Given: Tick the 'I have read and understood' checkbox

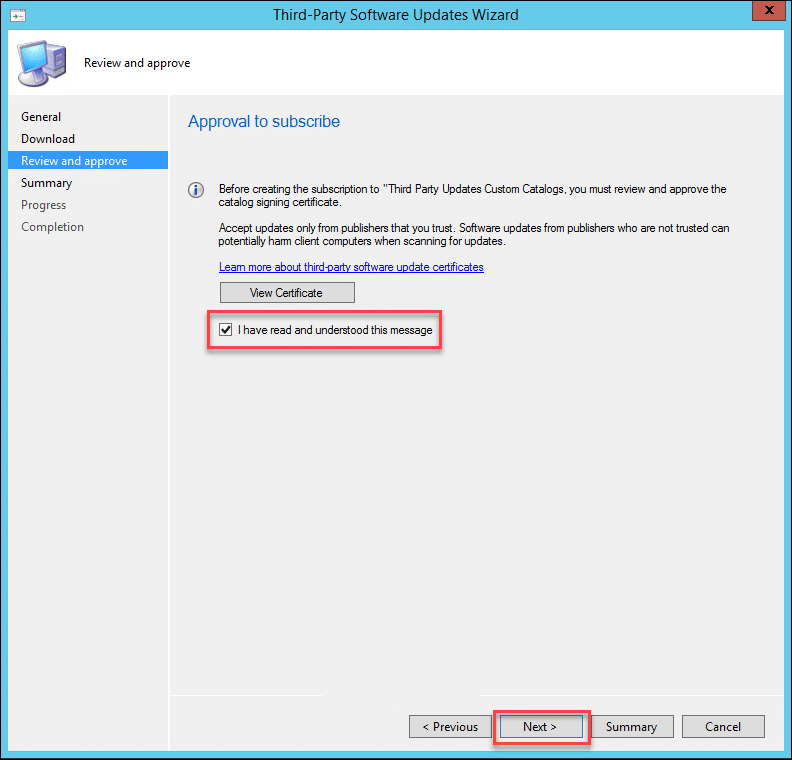Looking at the screenshot, I should [226, 329].
